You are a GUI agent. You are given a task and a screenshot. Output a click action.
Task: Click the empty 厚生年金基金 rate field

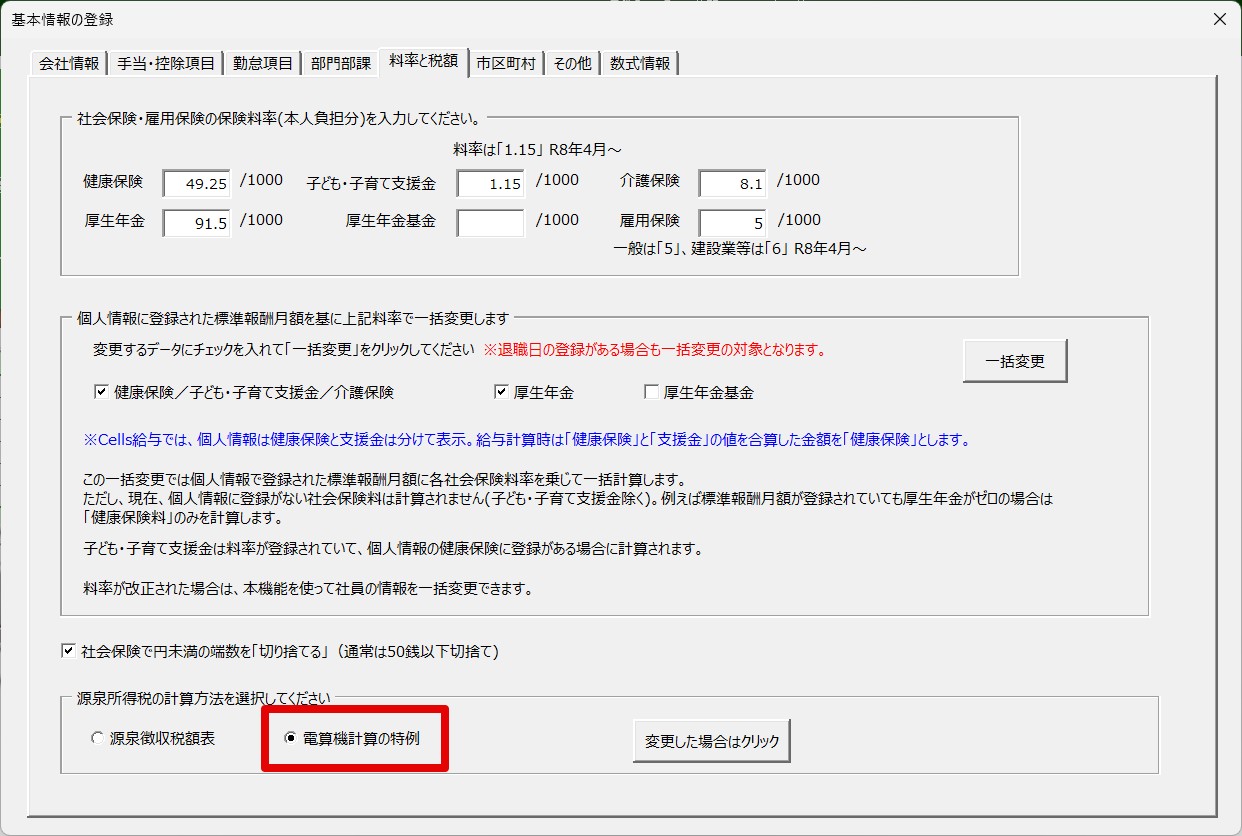[x=490, y=223]
